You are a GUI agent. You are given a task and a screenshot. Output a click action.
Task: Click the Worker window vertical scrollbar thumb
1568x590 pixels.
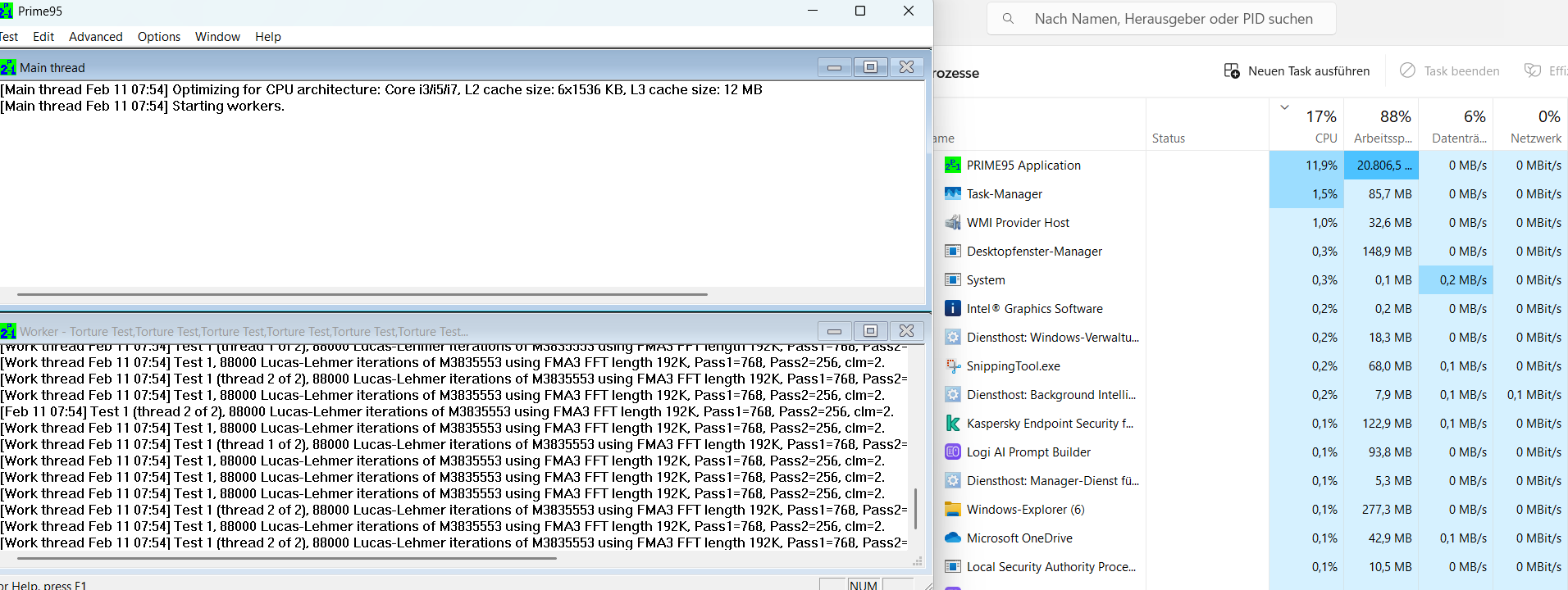915,509
